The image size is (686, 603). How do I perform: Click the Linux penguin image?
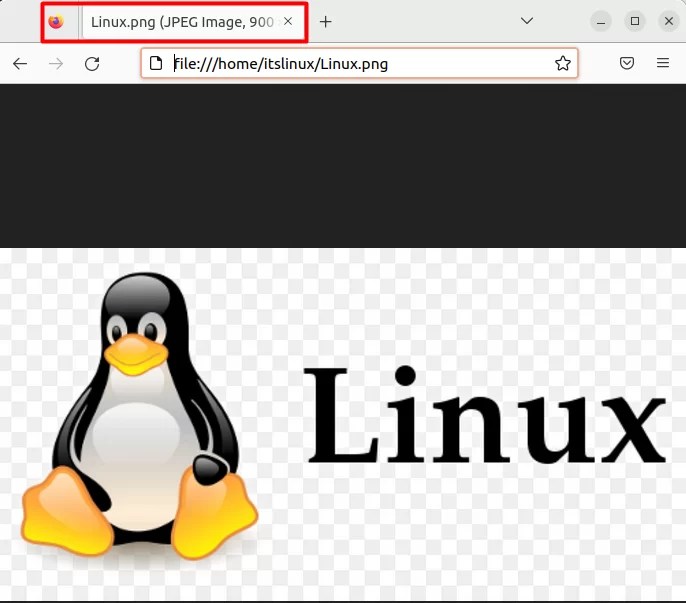[343, 424]
